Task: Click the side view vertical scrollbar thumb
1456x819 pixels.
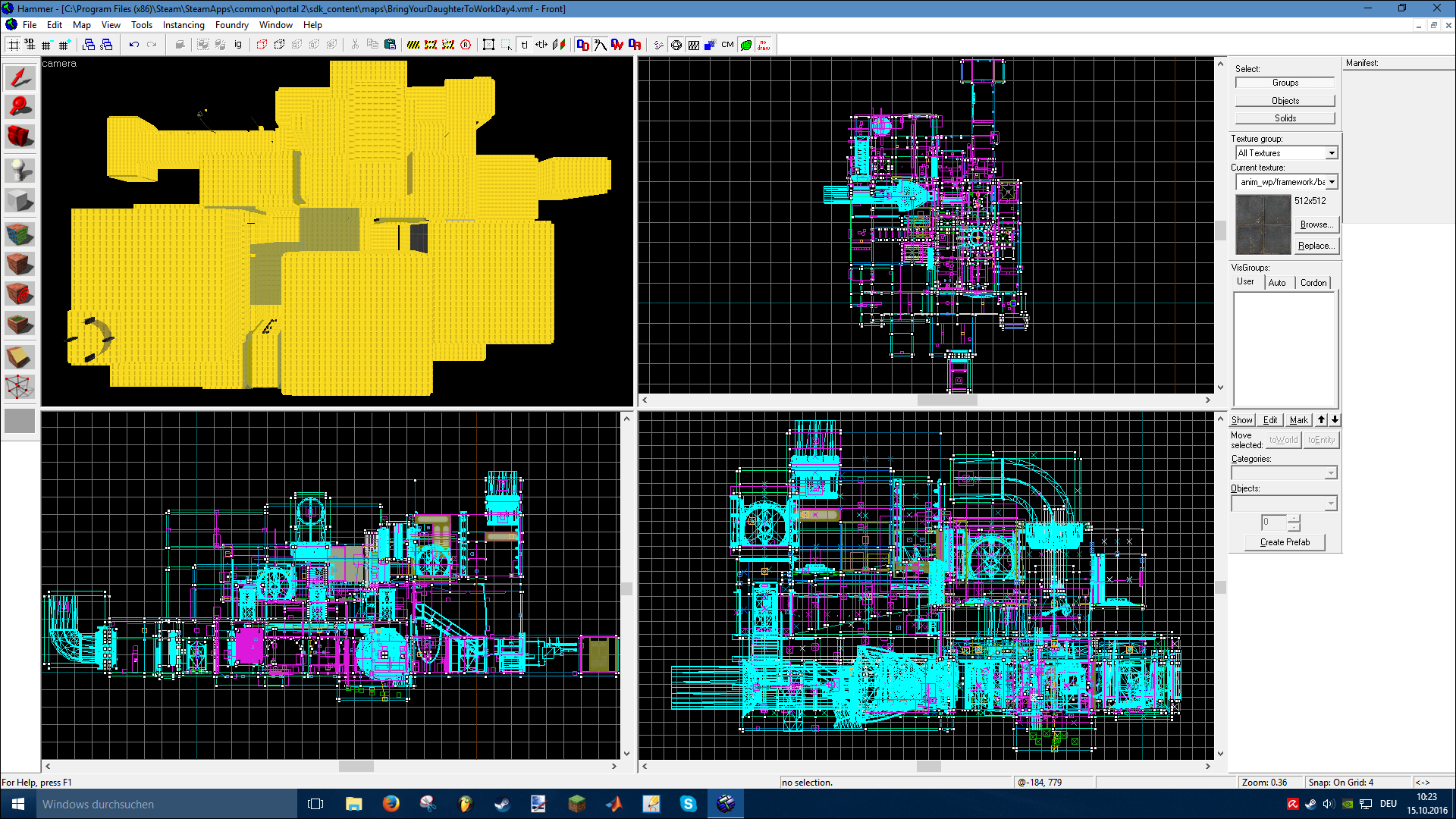Action: pyautogui.click(x=1220, y=588)
